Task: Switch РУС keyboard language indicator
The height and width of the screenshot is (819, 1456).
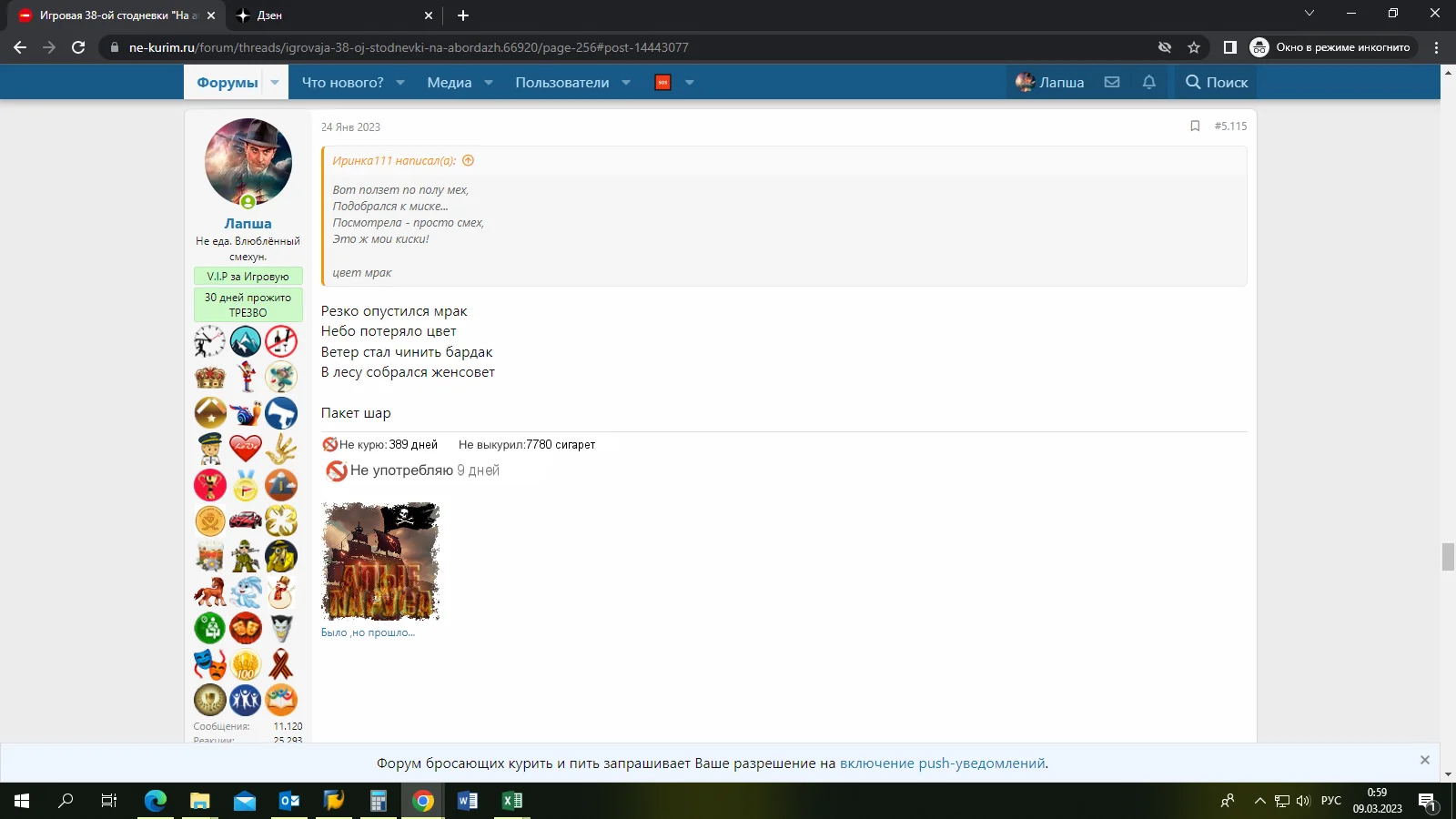Action: (1331, 801)
